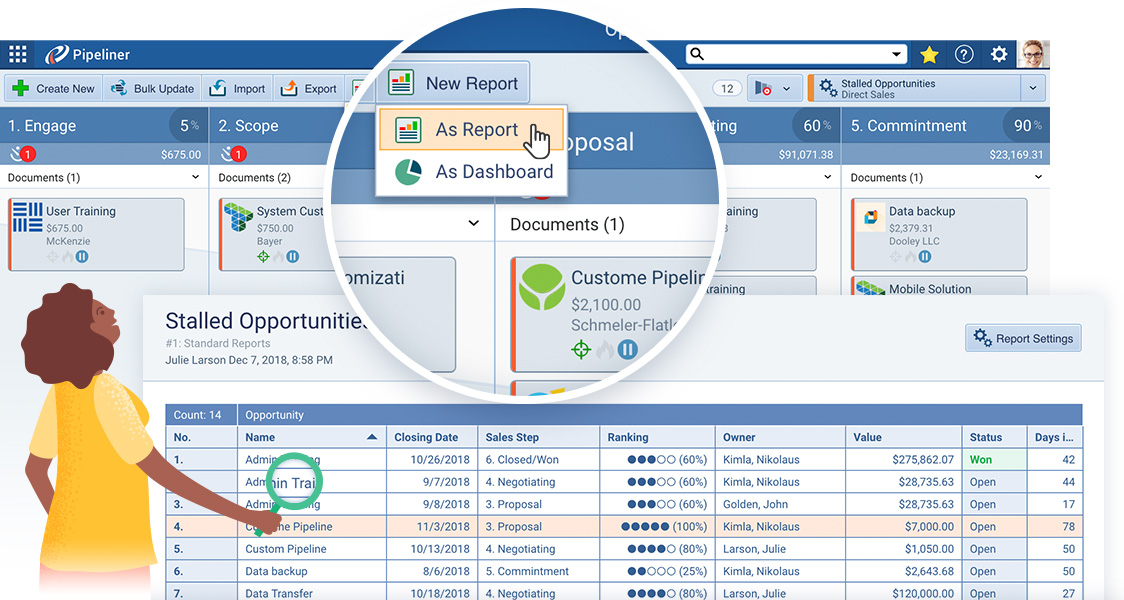1124x600 pixels.
Task: Open the user profile avatar
Action: pyautogui.click(x=1033, y=54)
